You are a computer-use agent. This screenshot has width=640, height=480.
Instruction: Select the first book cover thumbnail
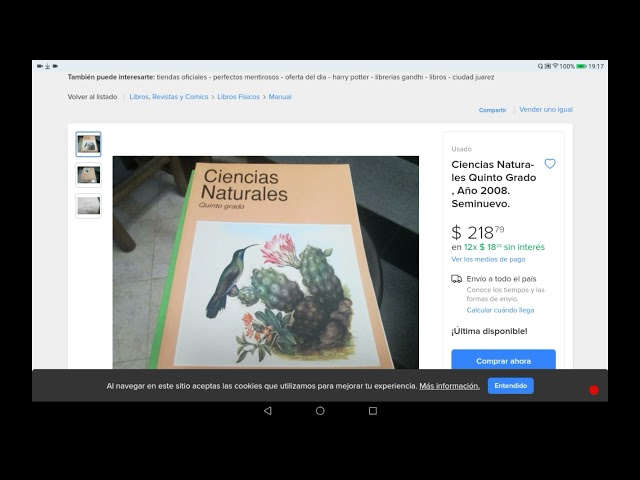coord(89,144)
